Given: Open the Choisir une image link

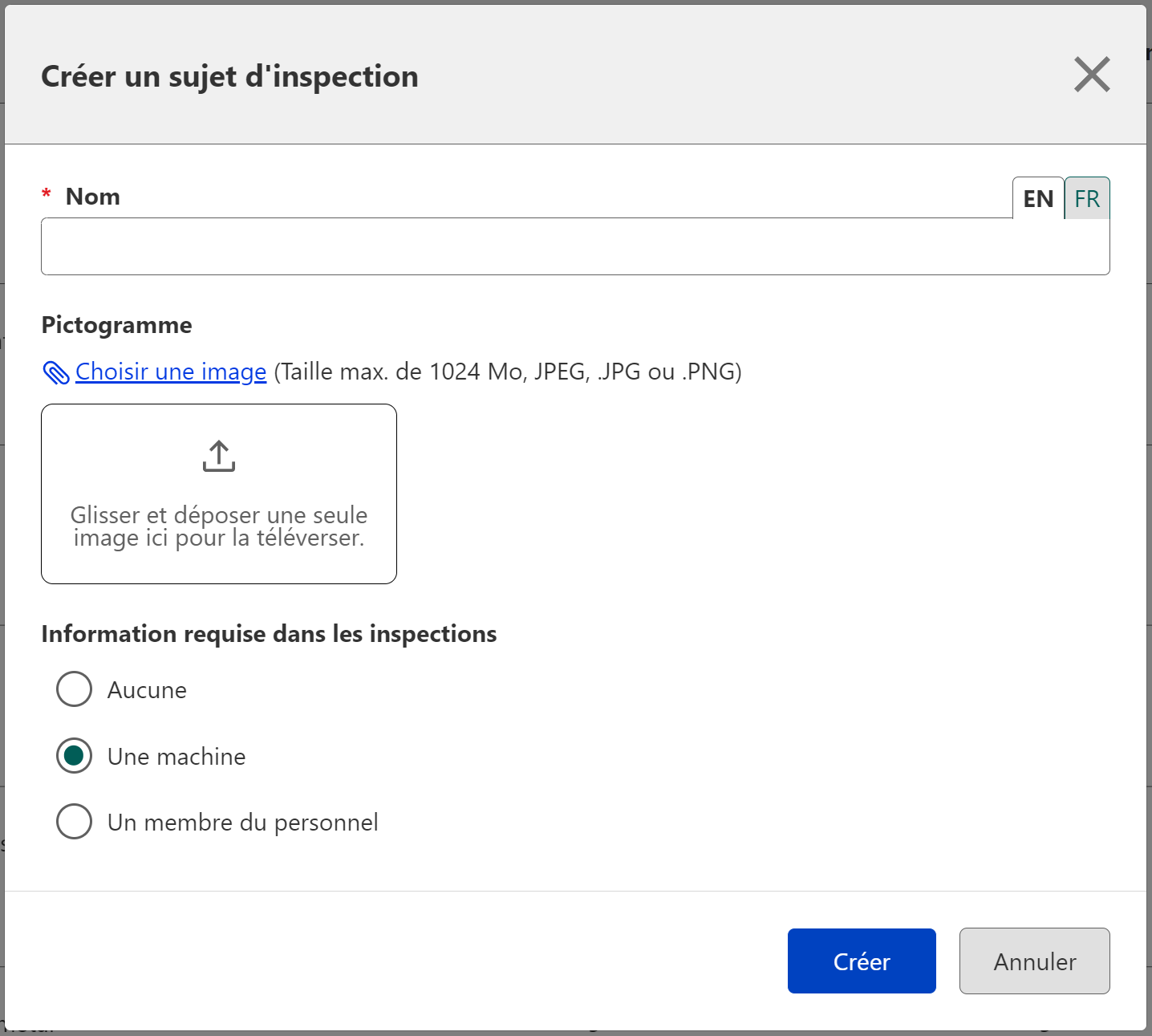Looking at the screenshot, I should click(171, 372).
